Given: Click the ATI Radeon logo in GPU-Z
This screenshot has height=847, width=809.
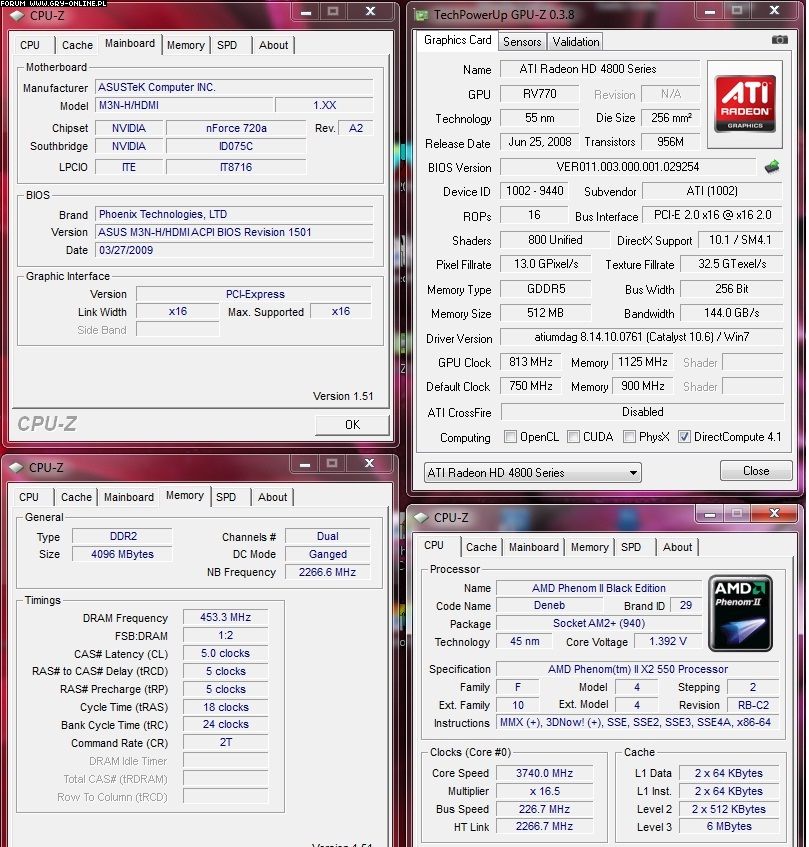Looking at the screenshot, I should point(745,104).
